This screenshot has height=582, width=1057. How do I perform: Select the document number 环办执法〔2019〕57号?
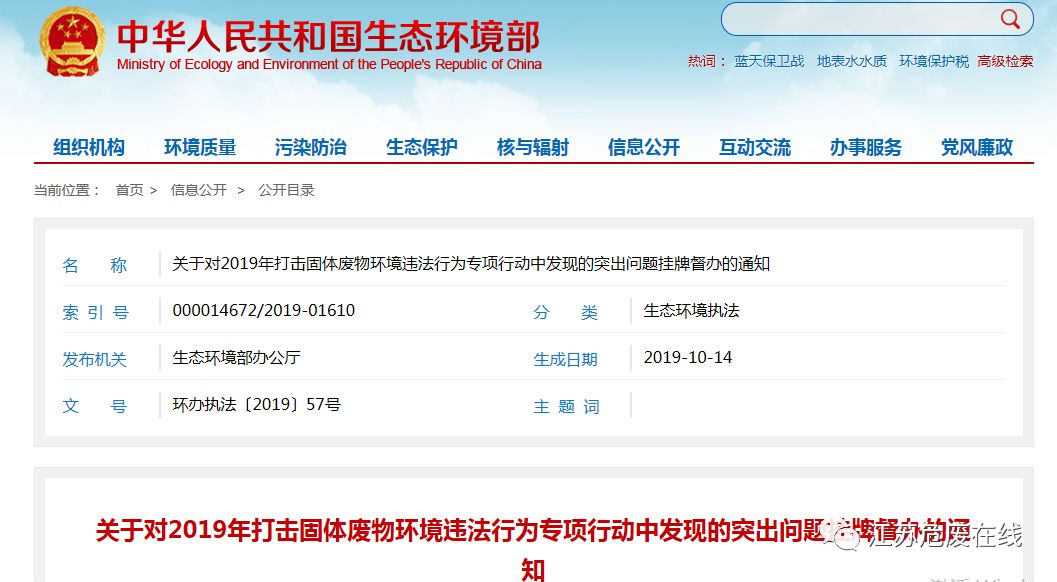(x=257, y=405)
